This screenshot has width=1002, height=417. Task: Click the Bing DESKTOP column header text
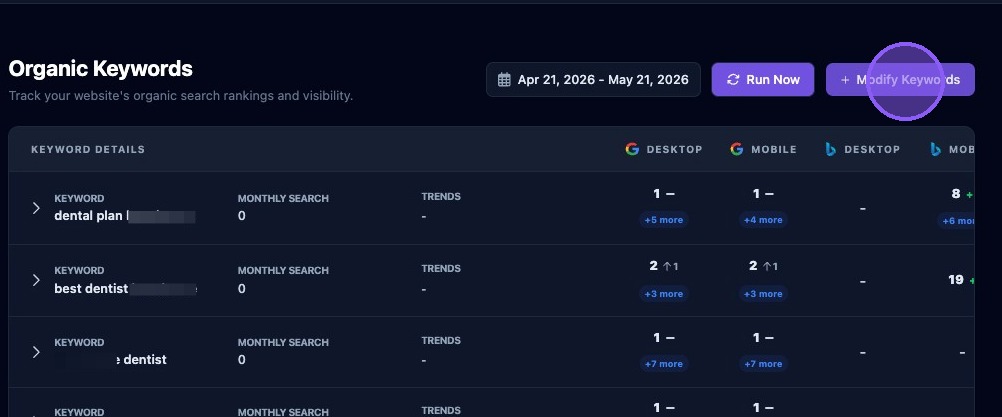(x=872, y=149)
